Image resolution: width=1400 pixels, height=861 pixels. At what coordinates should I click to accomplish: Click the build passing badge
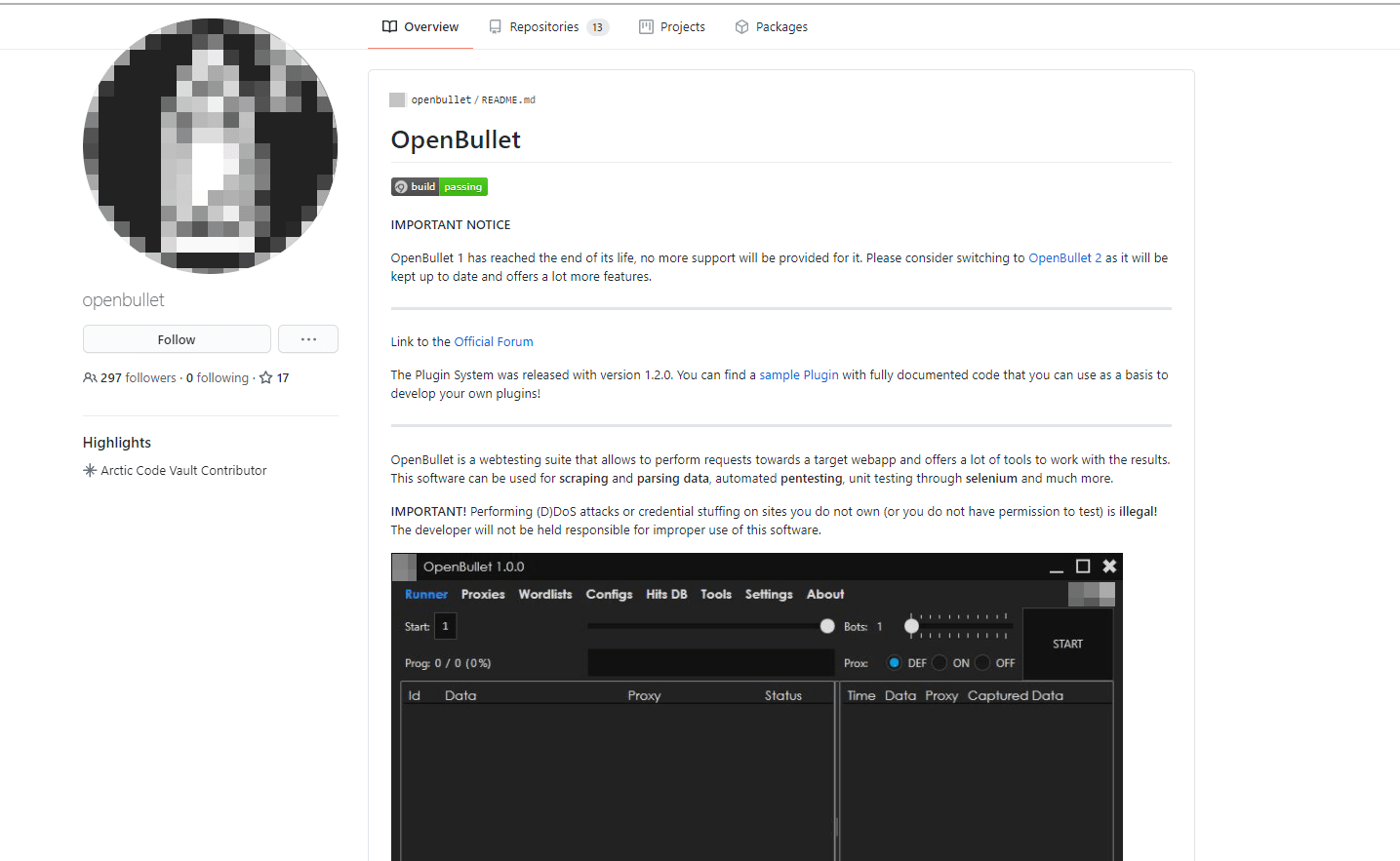click(x=439, y=187)
